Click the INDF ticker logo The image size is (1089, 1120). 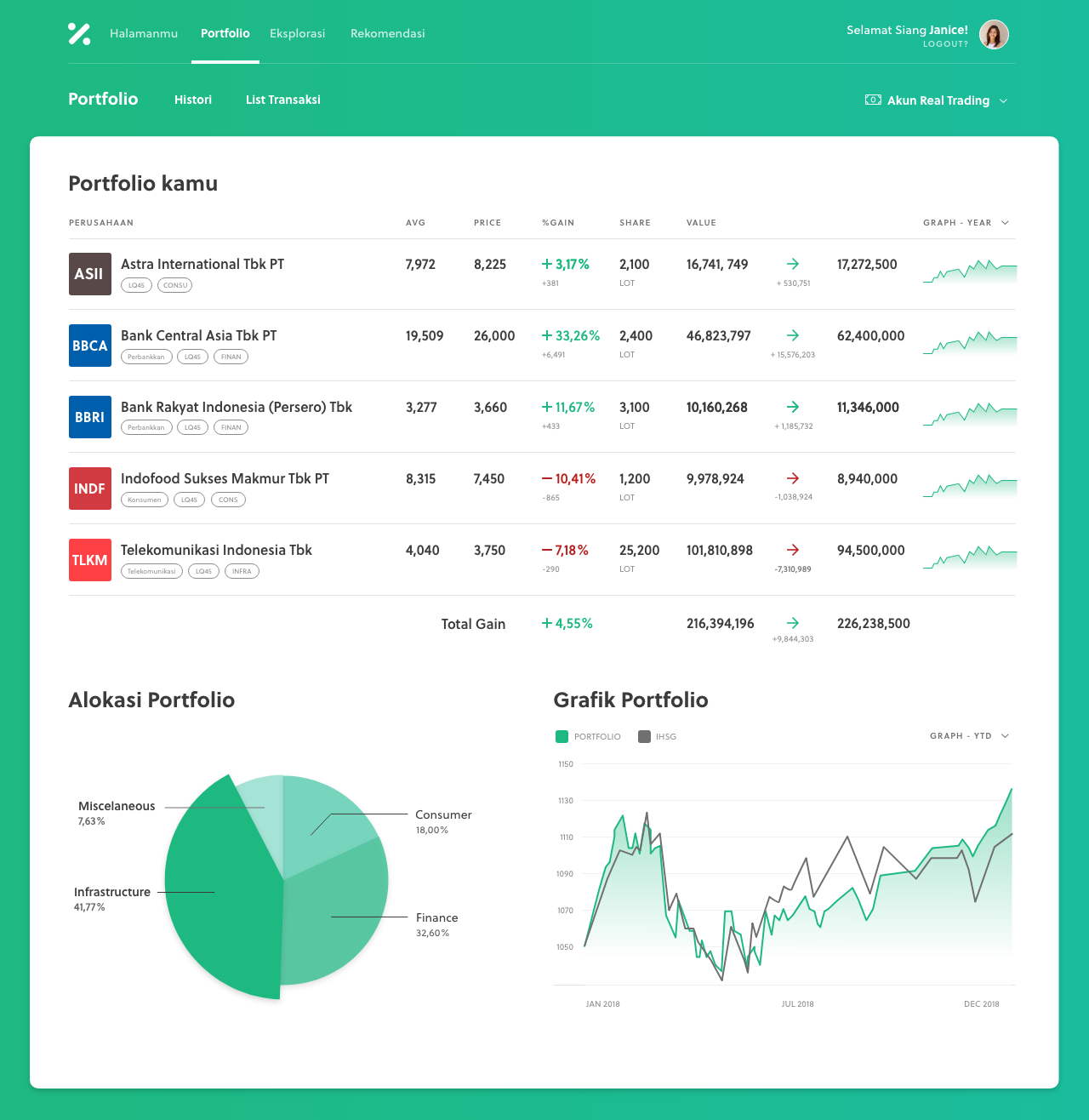click(x=90, y=489)
